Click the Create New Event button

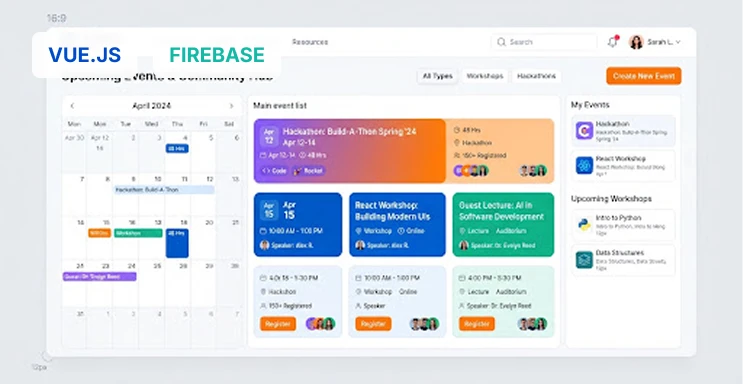643,76
